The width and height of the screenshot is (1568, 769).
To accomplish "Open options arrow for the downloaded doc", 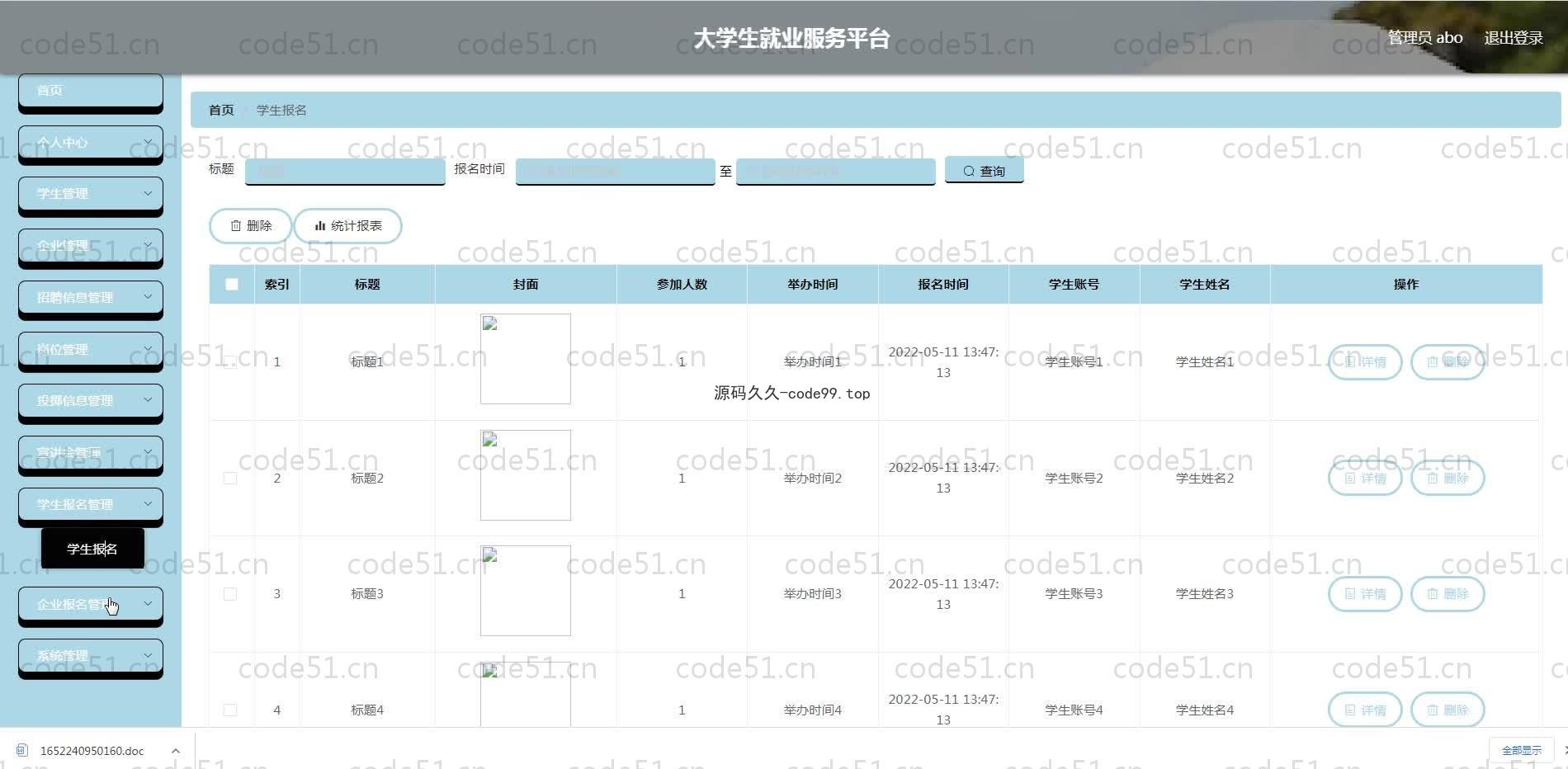I will [x=176, y=751].
